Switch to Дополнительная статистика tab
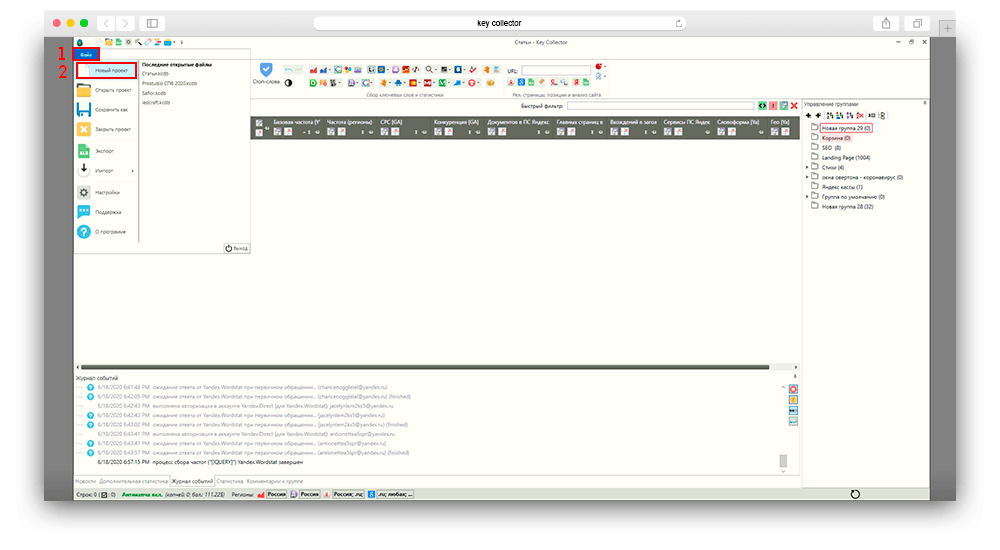The width and height of the screenshot is (1000, 550). [133, 482]
